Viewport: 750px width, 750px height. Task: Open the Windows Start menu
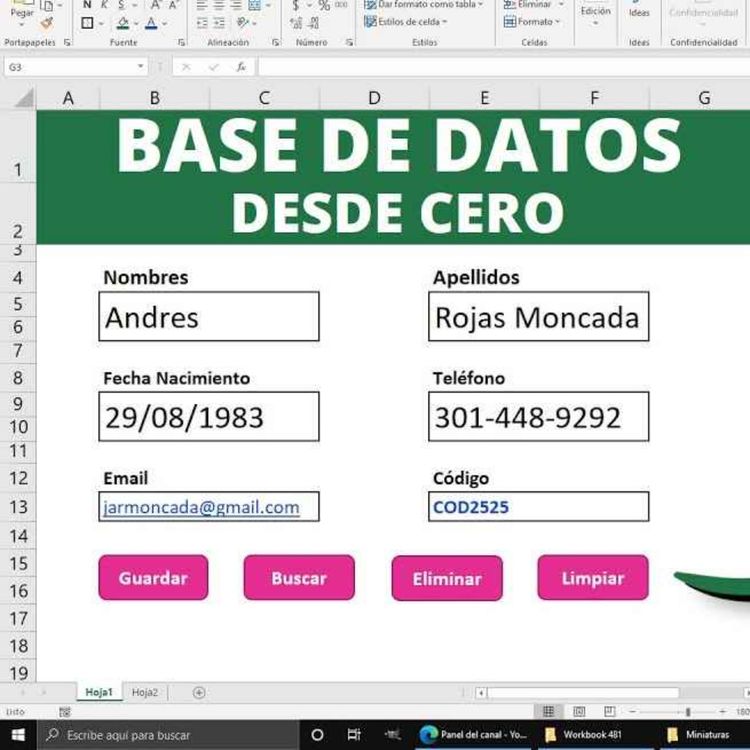(x=18, y=735)
